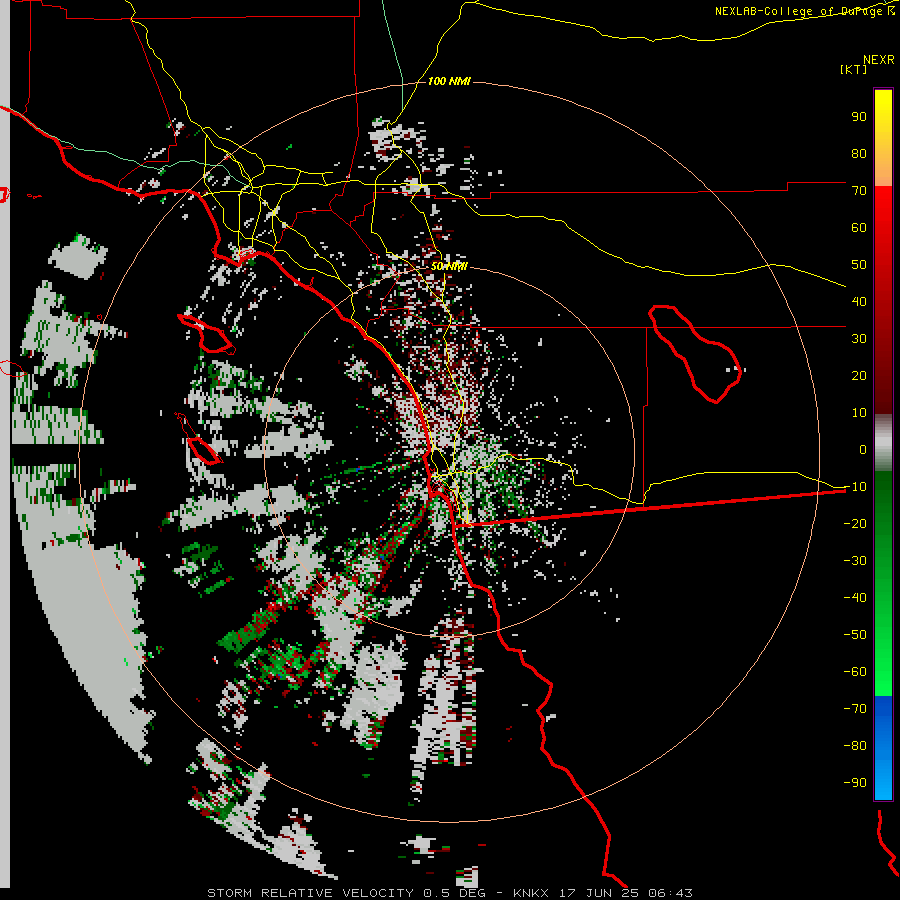Click the -50 scale label
Screen dimensions: 900x900
pos(855,634)
